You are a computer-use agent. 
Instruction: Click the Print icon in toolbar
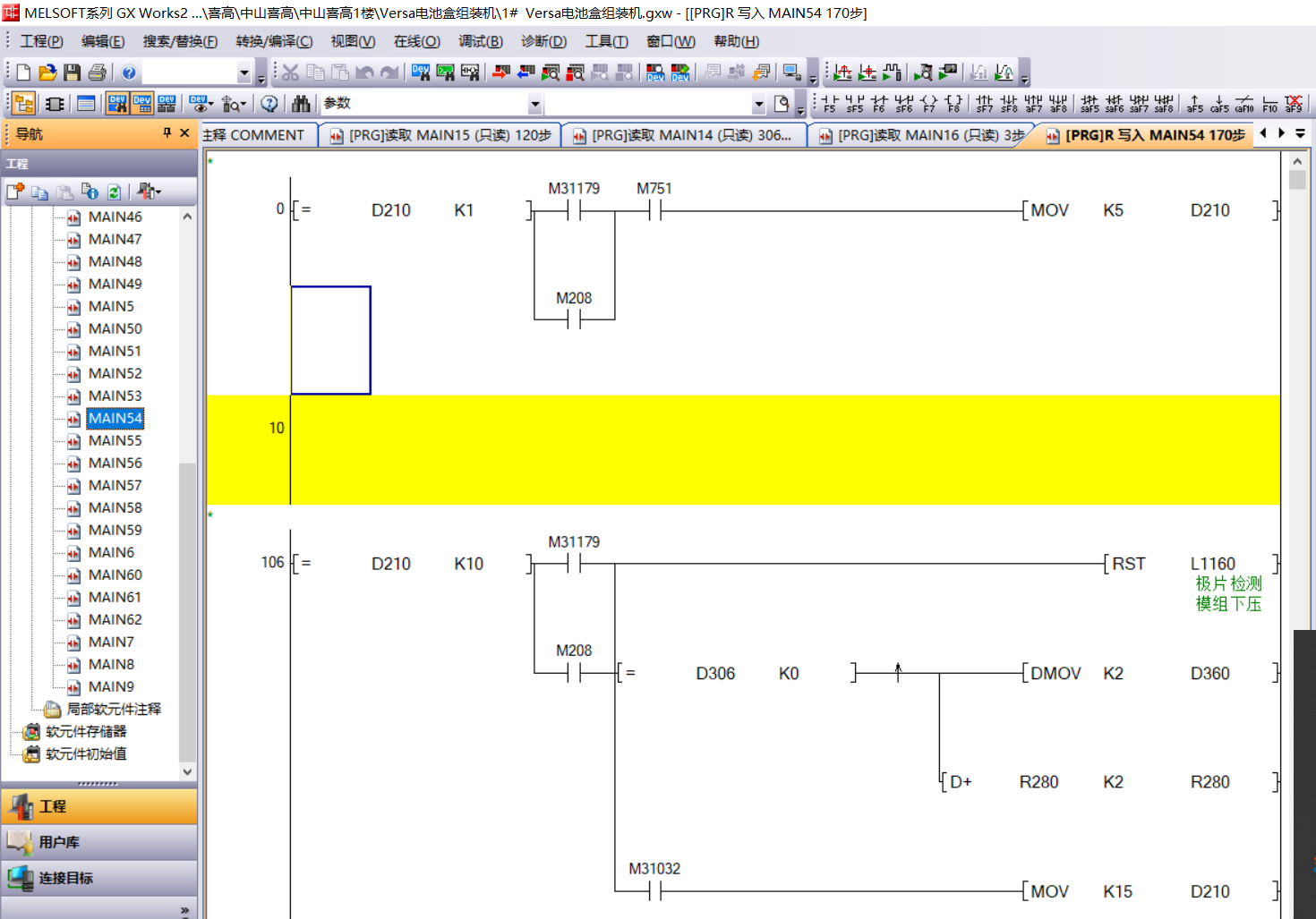coord(98,72)
